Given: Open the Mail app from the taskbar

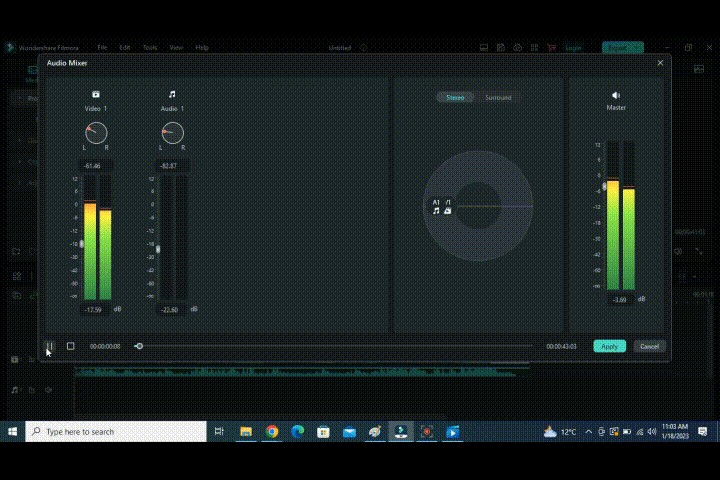Looking at the screenshot, I should (349, 432).
